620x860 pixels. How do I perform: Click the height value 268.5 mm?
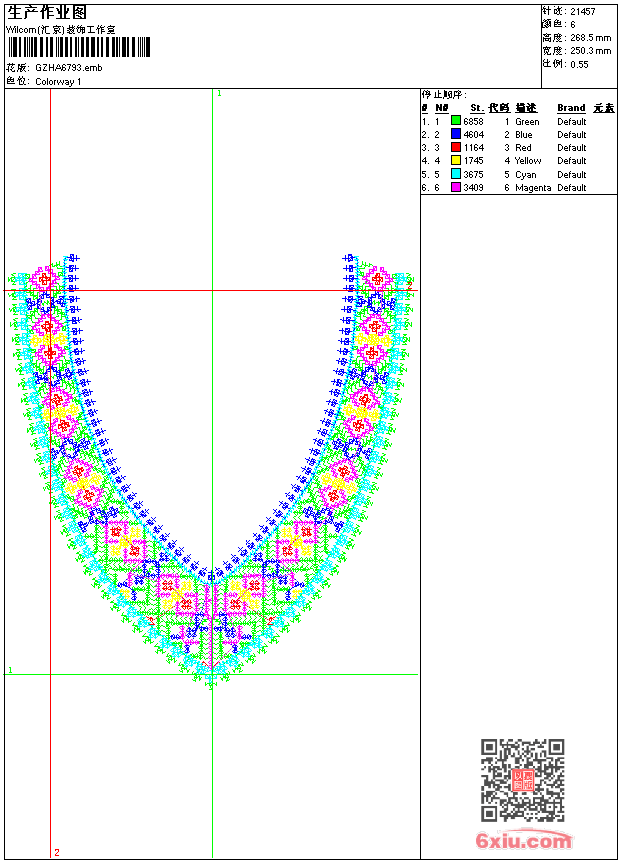click(590, 37)
